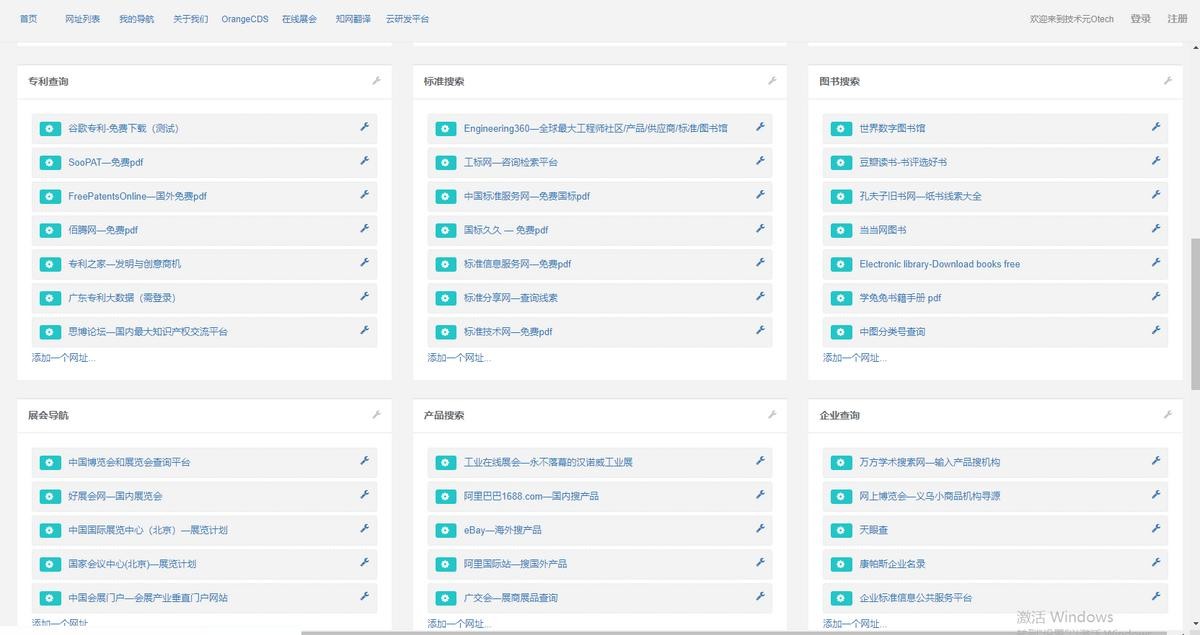1200x635 pixels.
Task: Click teal gear icon beside SooPAT—免费pdf
Action: (x=50, y=162)
